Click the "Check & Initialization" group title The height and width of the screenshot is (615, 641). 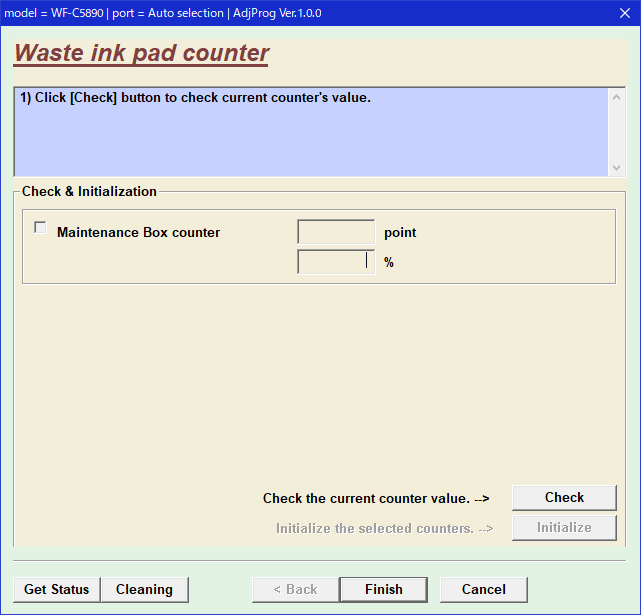(x=89, y=191)
